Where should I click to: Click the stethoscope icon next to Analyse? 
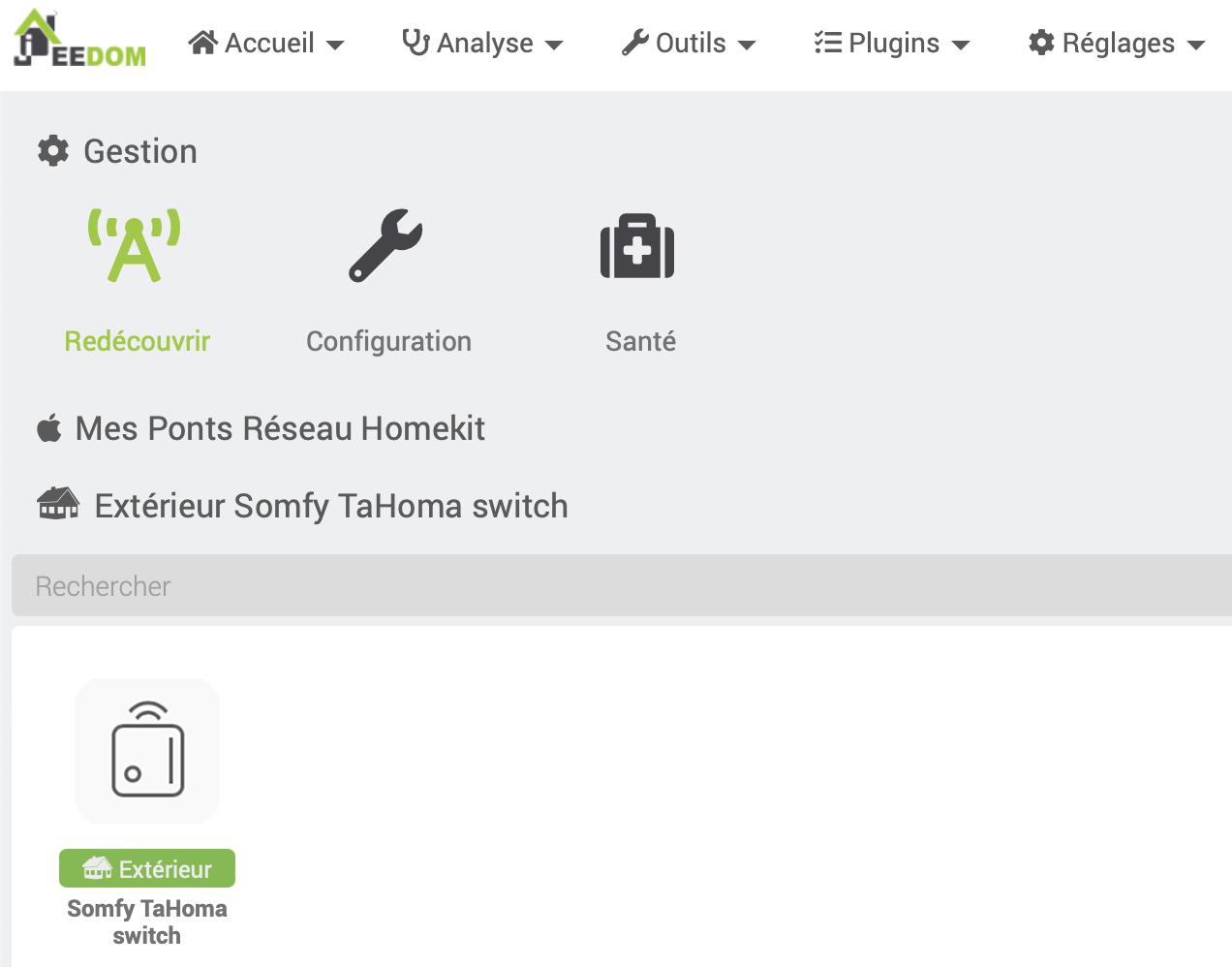416,43
